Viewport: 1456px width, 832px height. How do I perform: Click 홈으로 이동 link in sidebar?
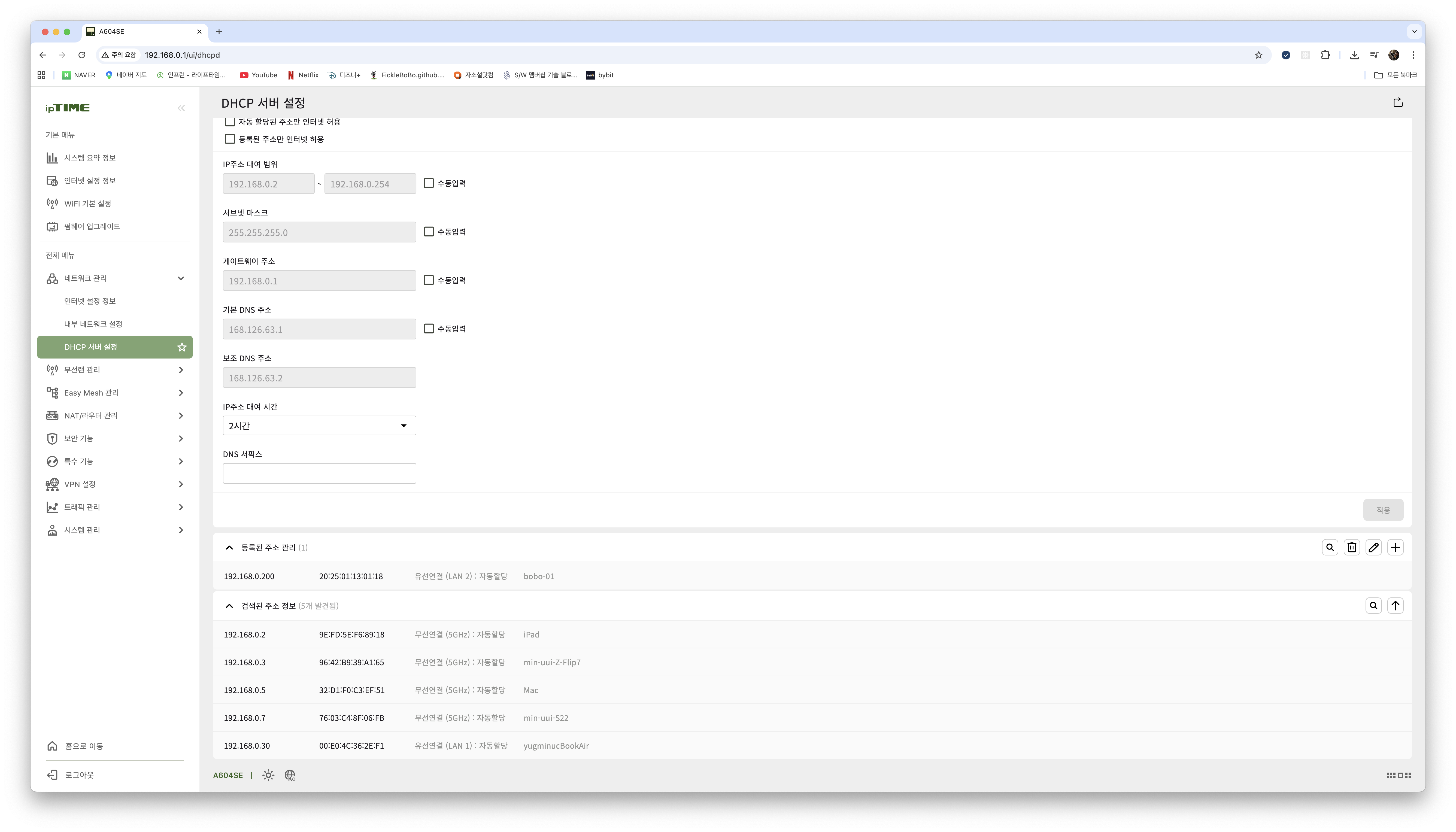[83, 746]
